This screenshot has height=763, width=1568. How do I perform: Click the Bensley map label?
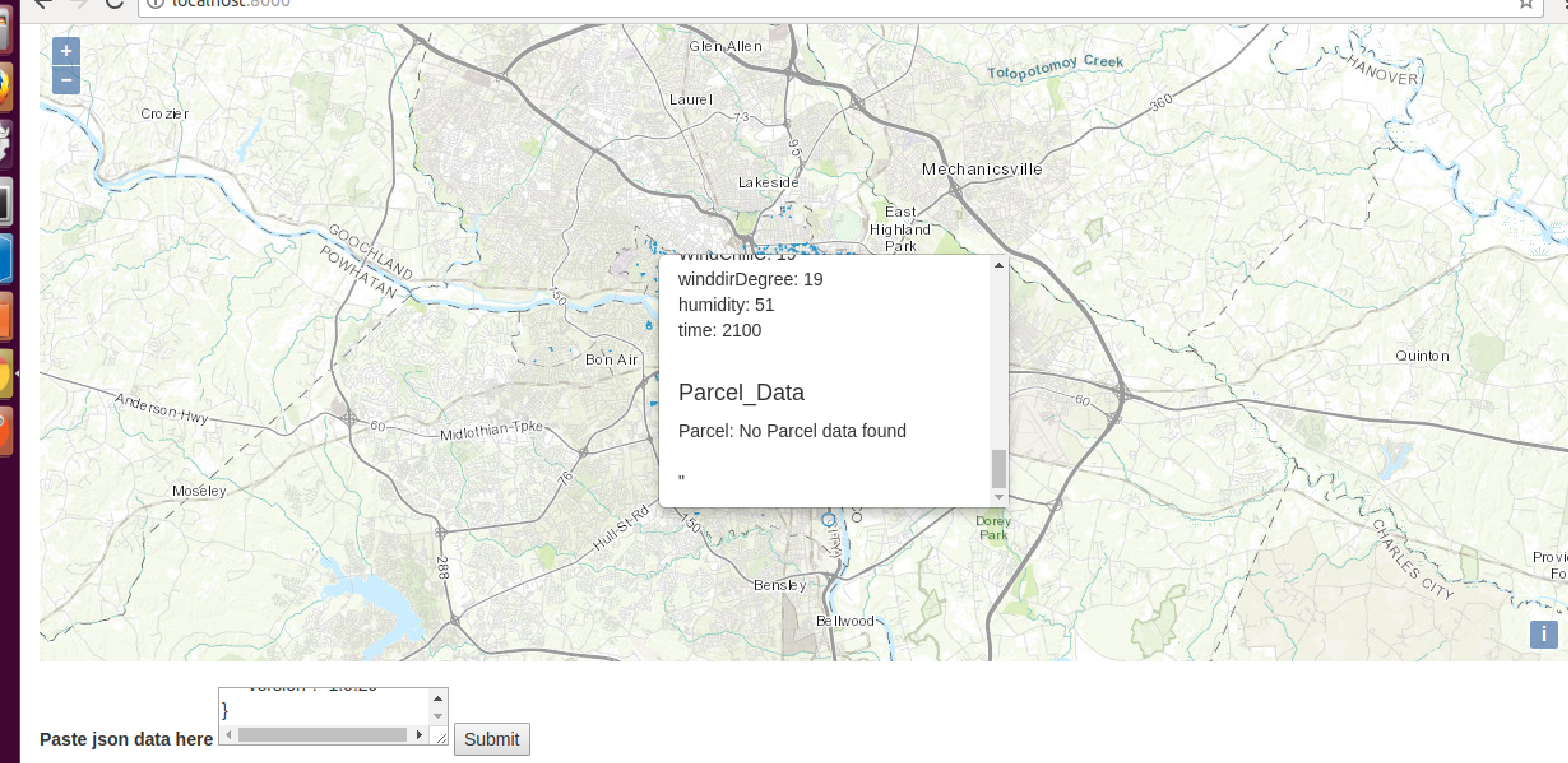[780, 585]
